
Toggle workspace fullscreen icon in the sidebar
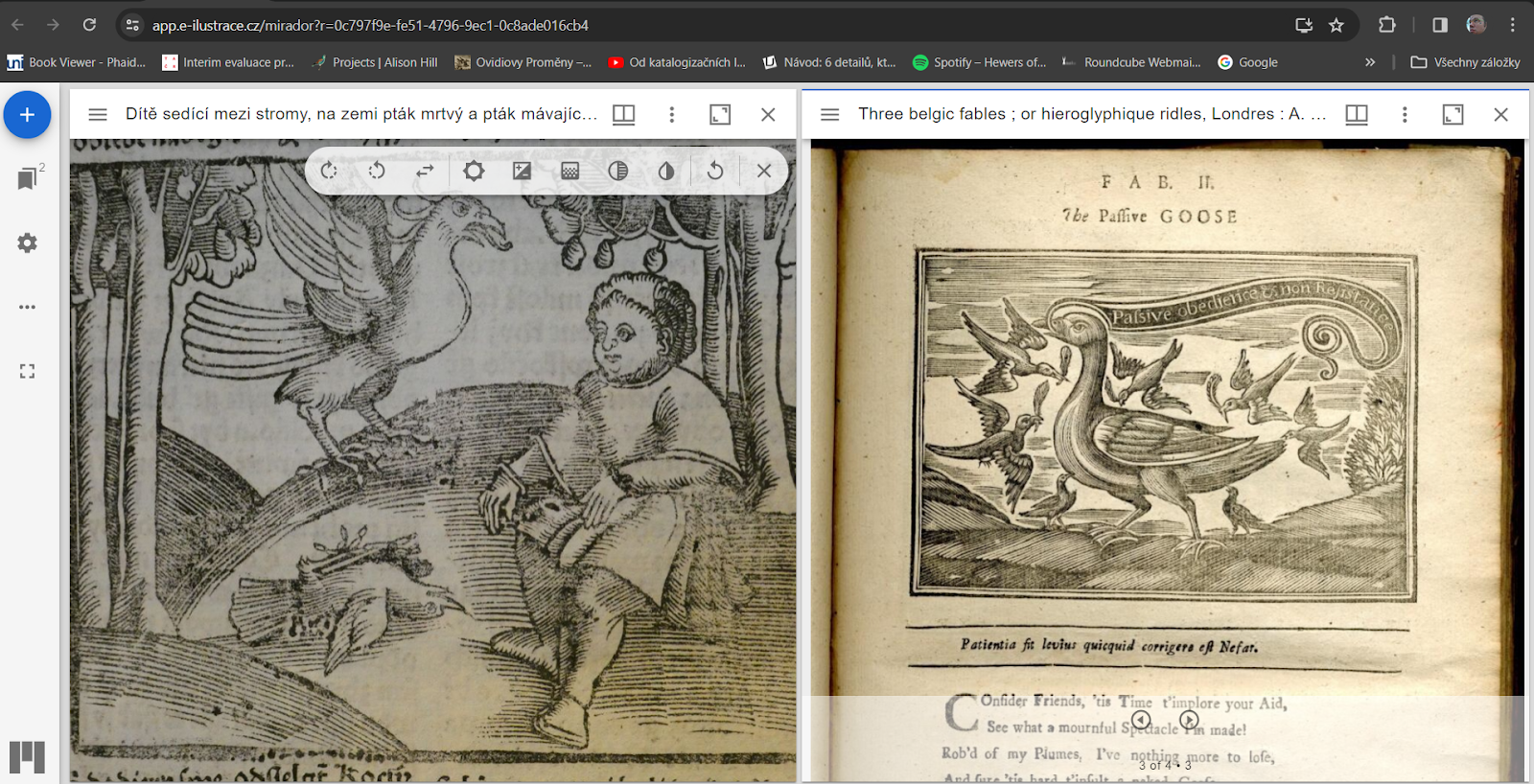[27, 371]
